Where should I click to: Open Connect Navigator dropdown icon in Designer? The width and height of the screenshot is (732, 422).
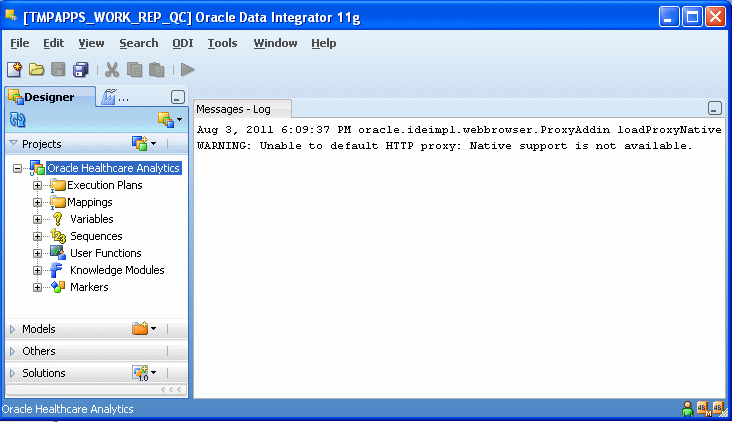169,120
